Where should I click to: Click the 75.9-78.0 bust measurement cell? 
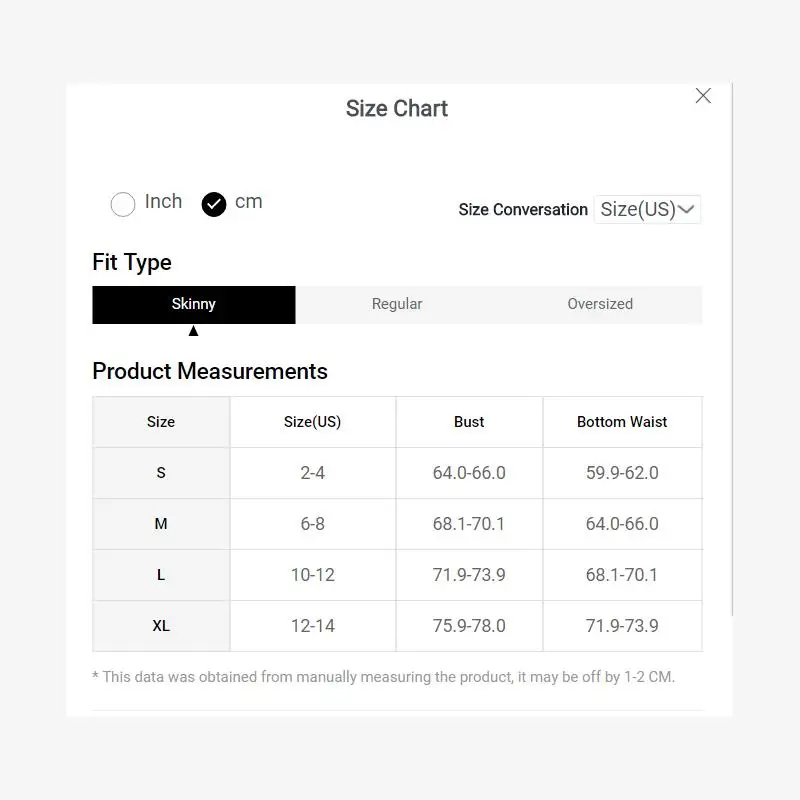point(469,626)
